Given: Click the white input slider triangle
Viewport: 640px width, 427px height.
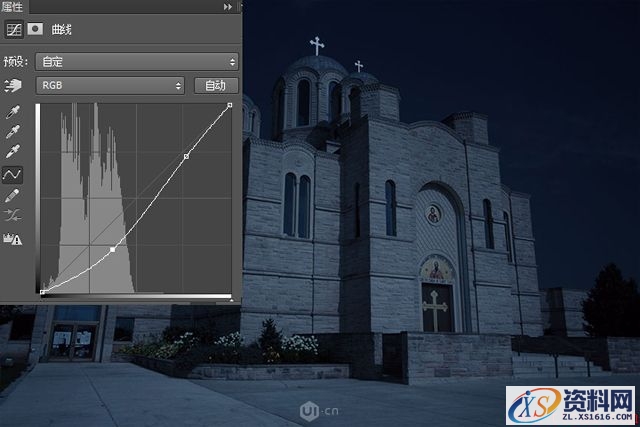Looking at the screenshot, I should 231,297.
